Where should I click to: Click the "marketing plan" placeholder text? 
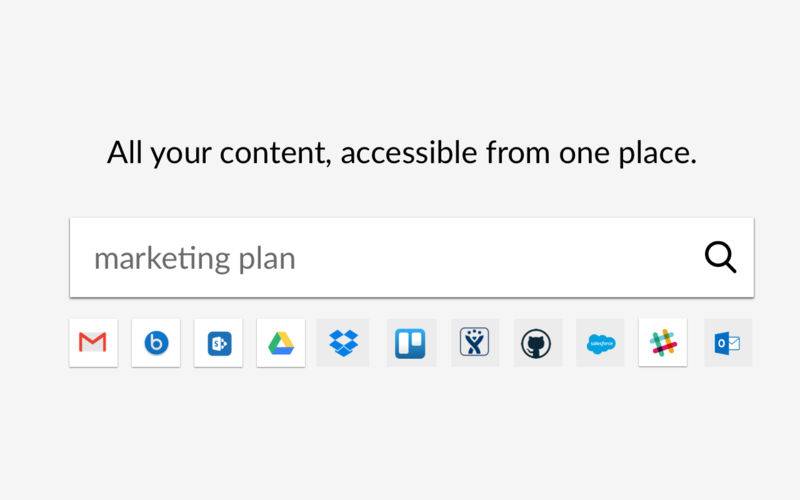(x=194, y=259)
